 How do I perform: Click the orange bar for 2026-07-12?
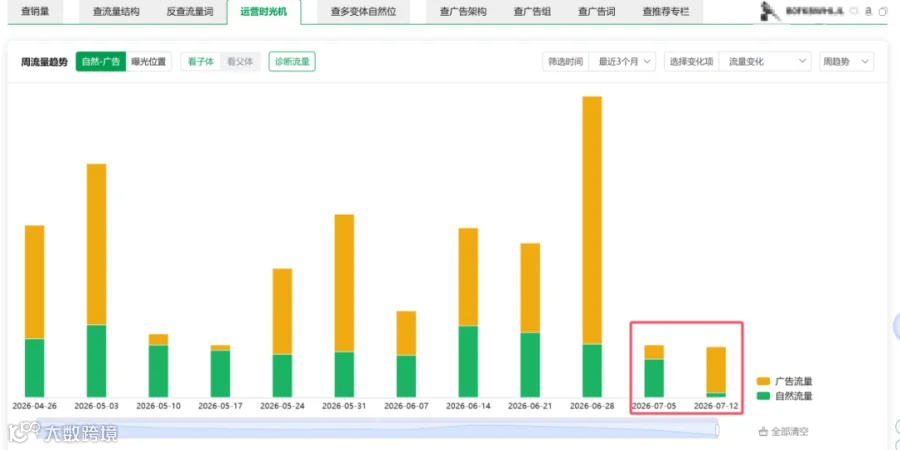click(x=716, y=370)
